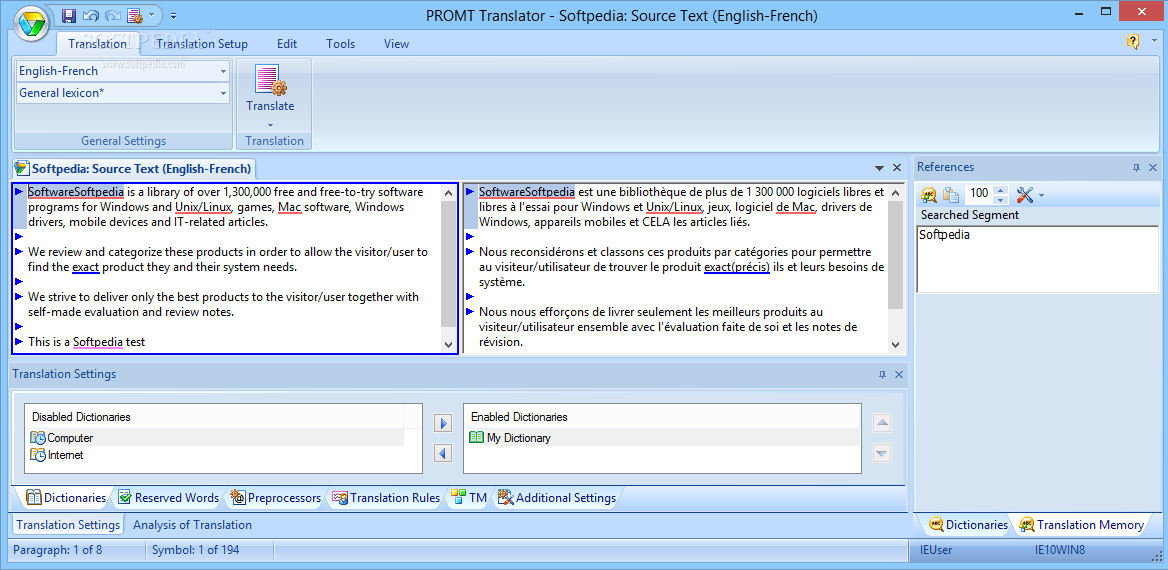The width and height of the screenshot is (1168, 570).
Task: Click 'Paragraph: 1 of 8' in status bar
Action: 59,551
